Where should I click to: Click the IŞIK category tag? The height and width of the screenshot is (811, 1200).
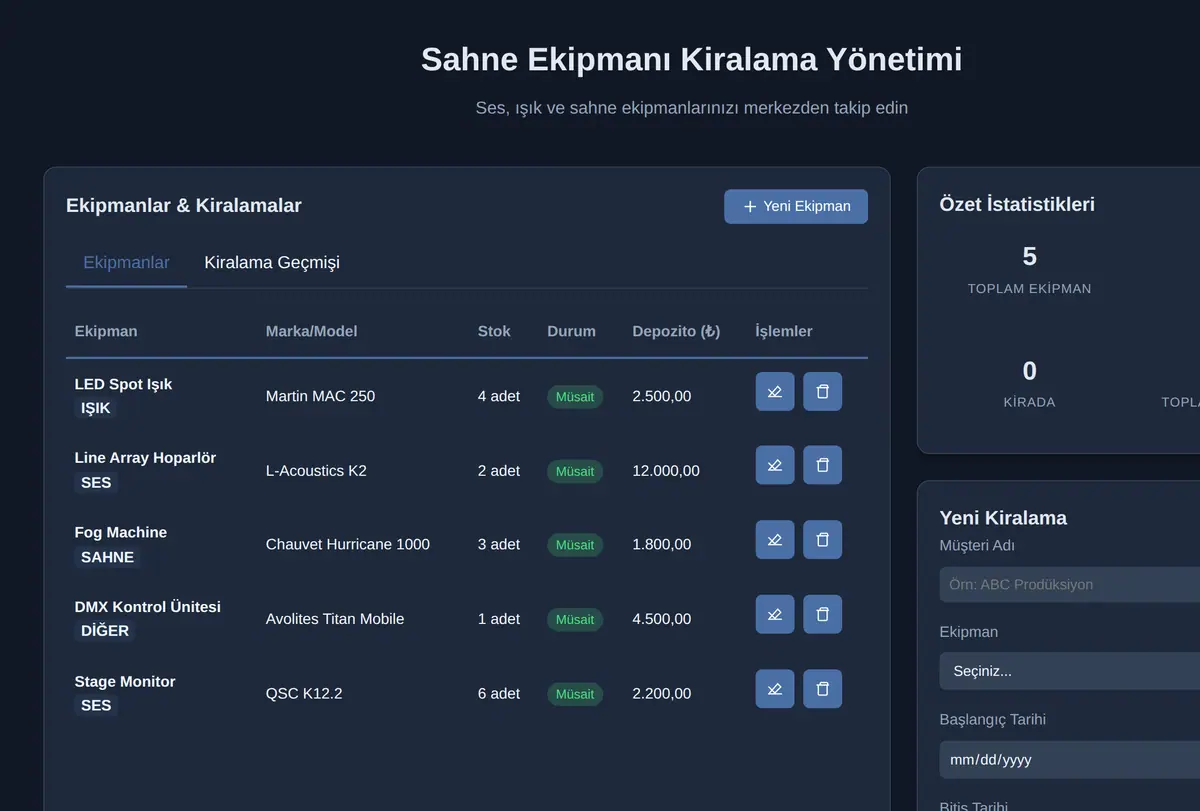pos(96,408)
